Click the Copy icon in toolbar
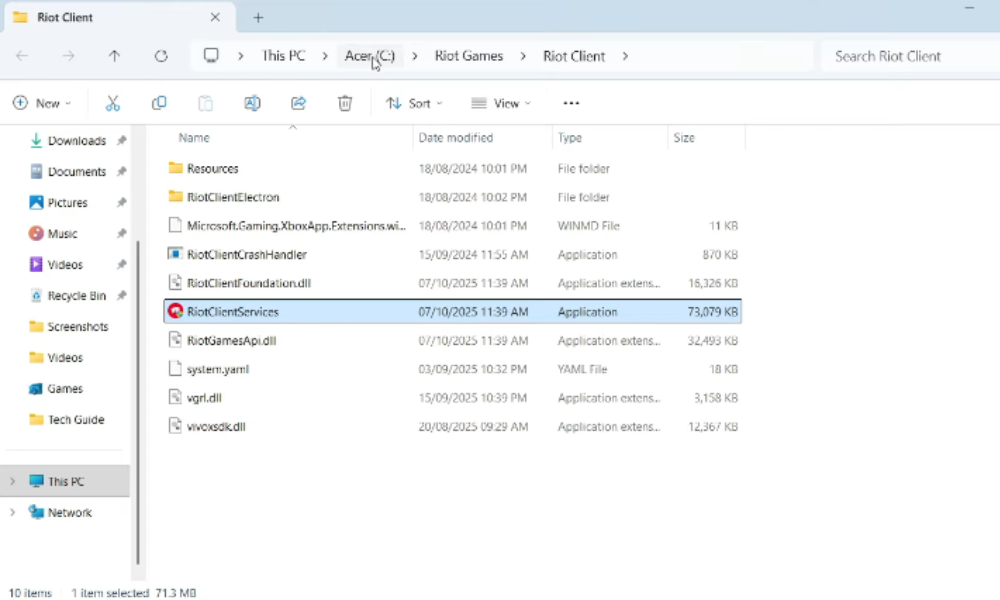 (159, 103)
